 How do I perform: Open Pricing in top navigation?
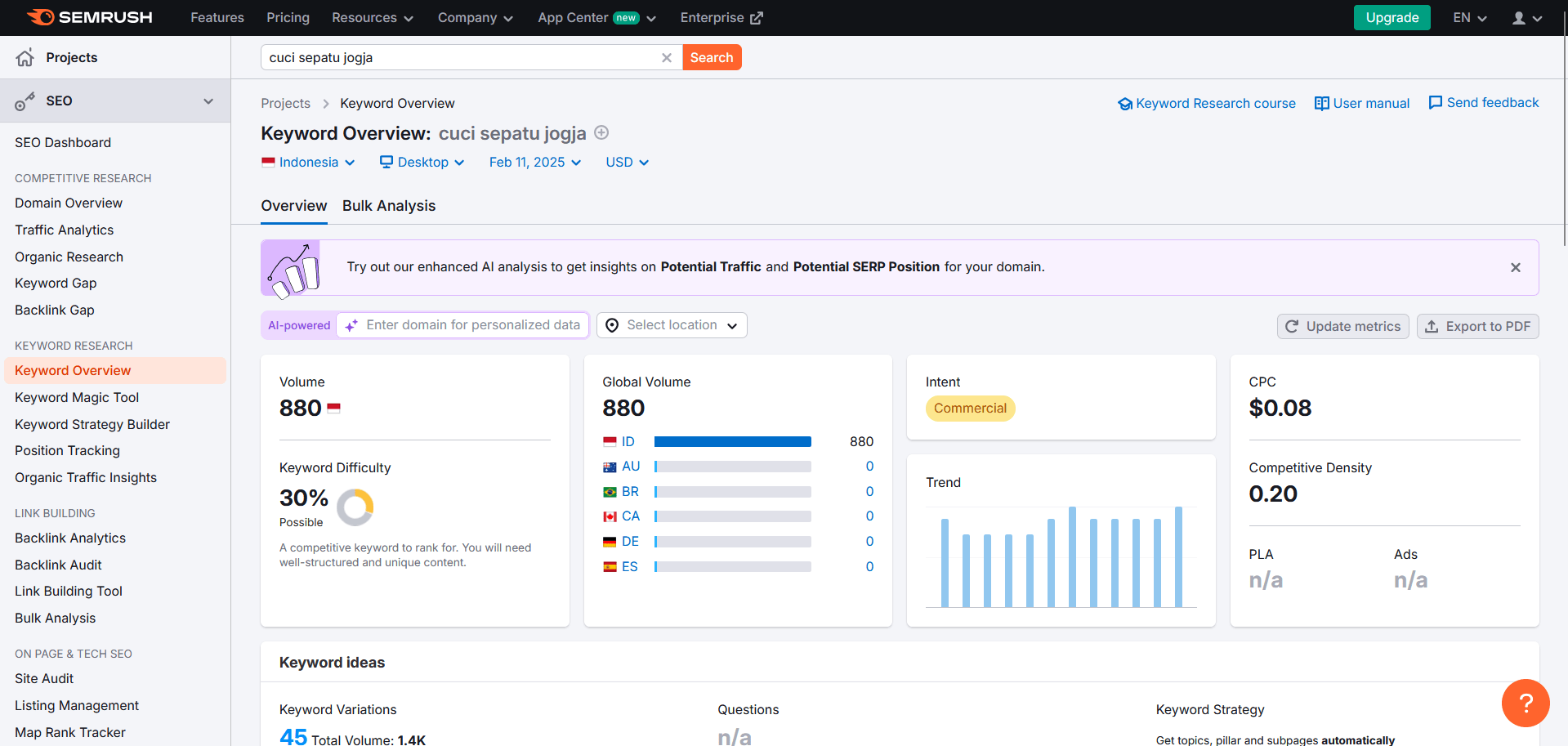pos(288,18)
